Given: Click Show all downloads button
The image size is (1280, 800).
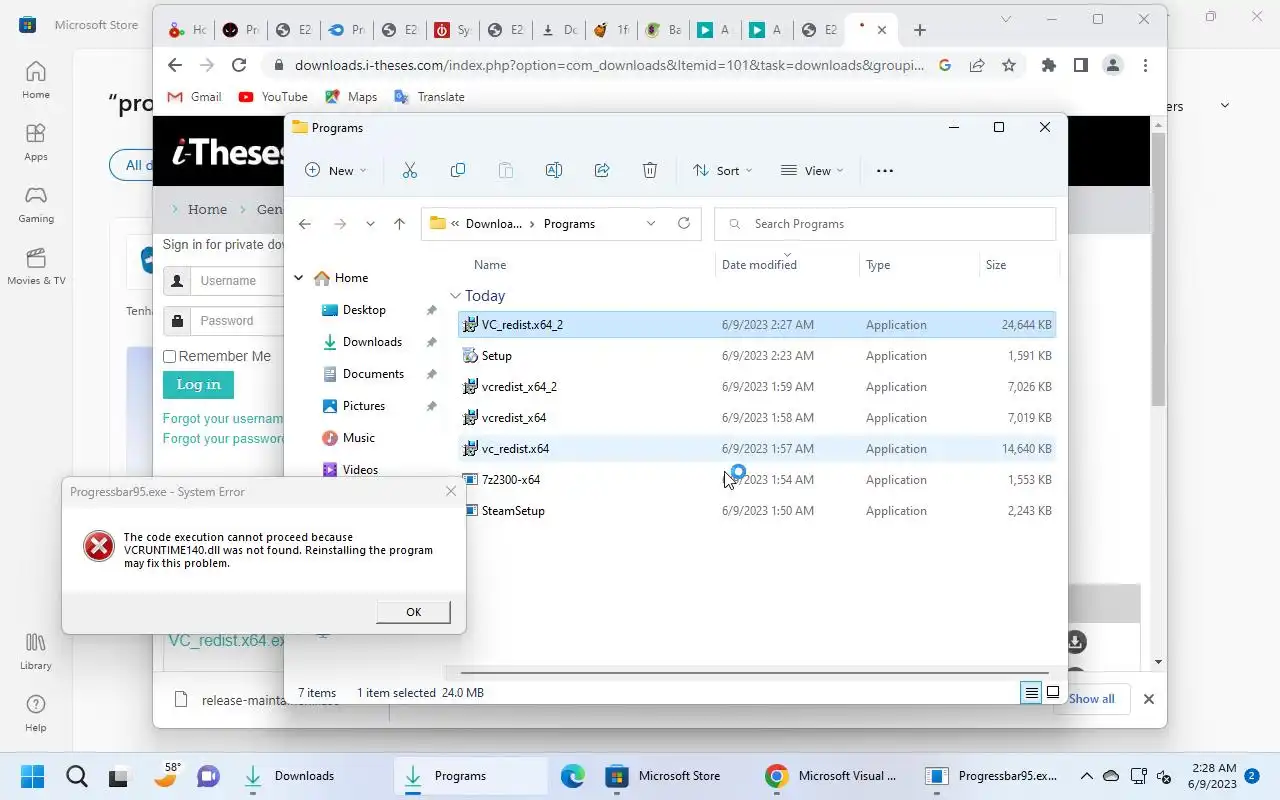Looking at the screenshot, I should (1091, 699).
